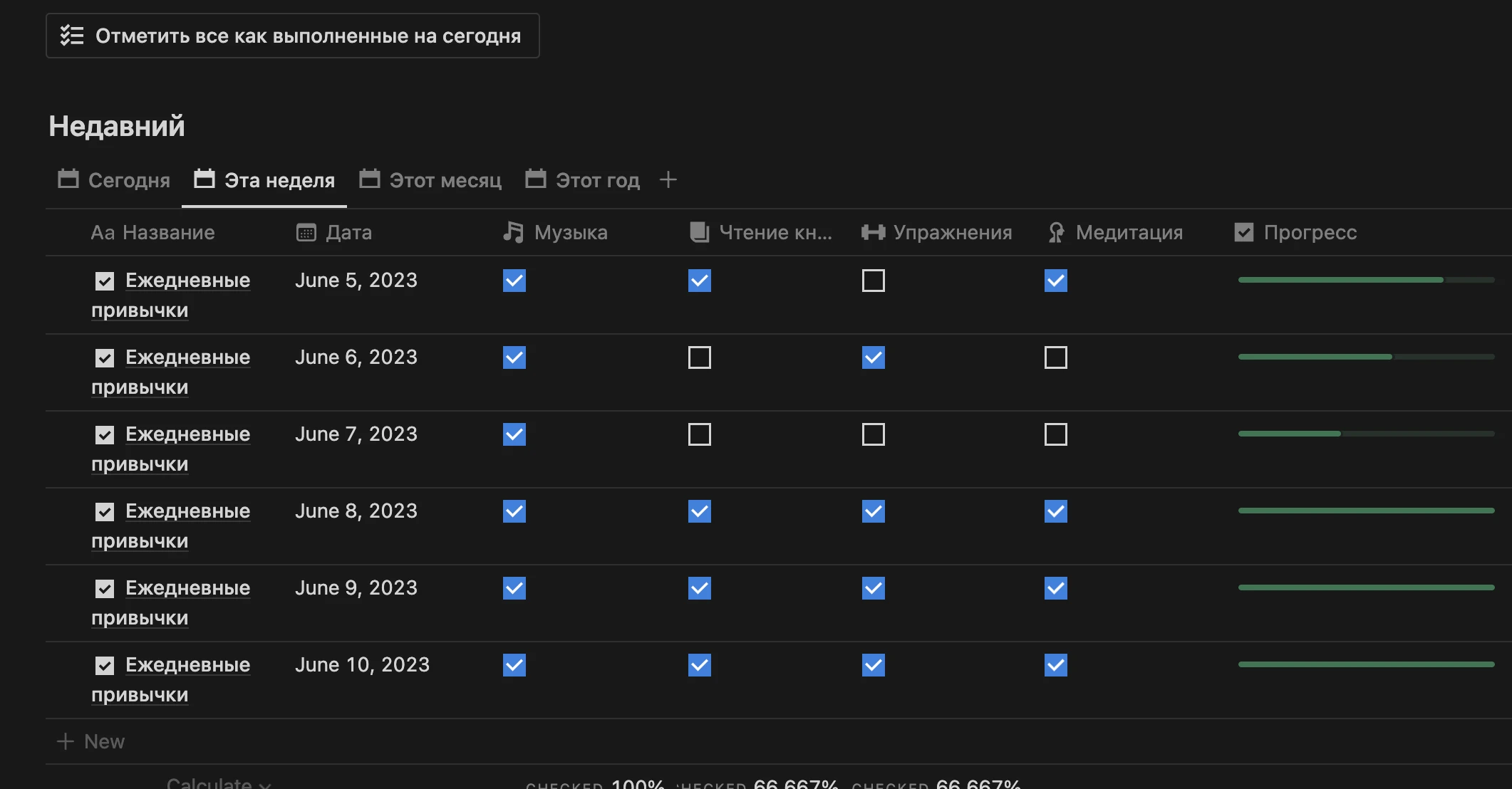Check Чтение for June 6, 2023

(x=700, y=357)
